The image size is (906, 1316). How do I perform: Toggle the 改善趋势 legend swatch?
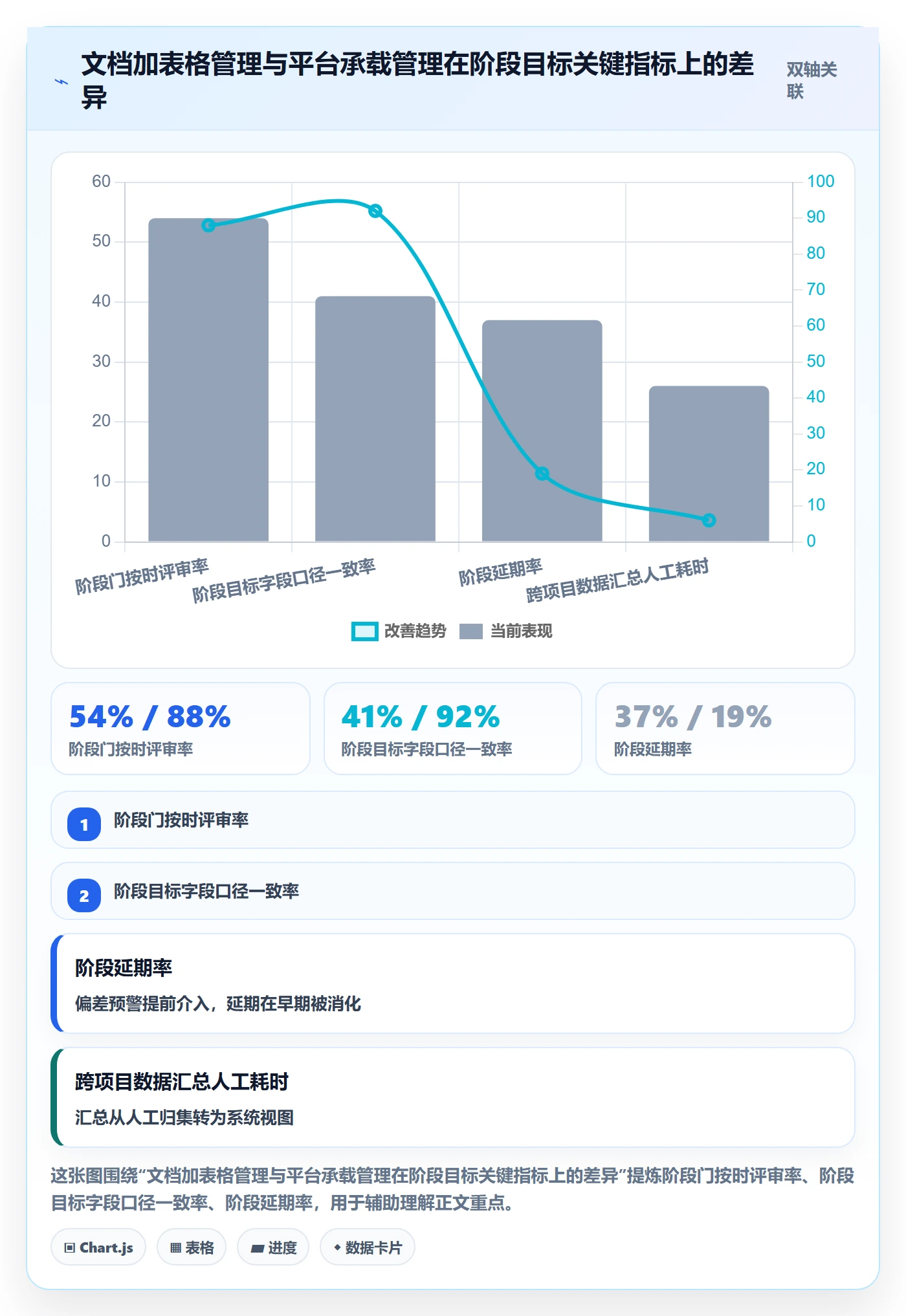click(x=364, y=631)
